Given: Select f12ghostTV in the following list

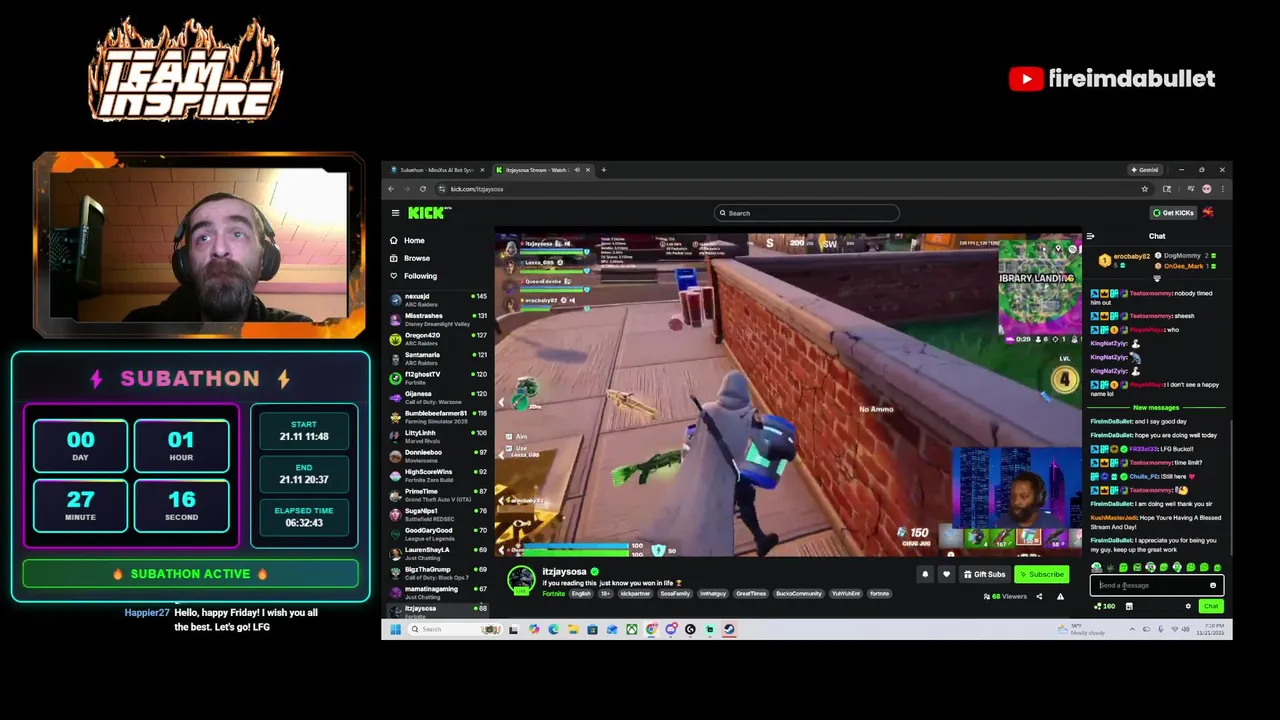Looking at the screenshot, I should (439, 376).
